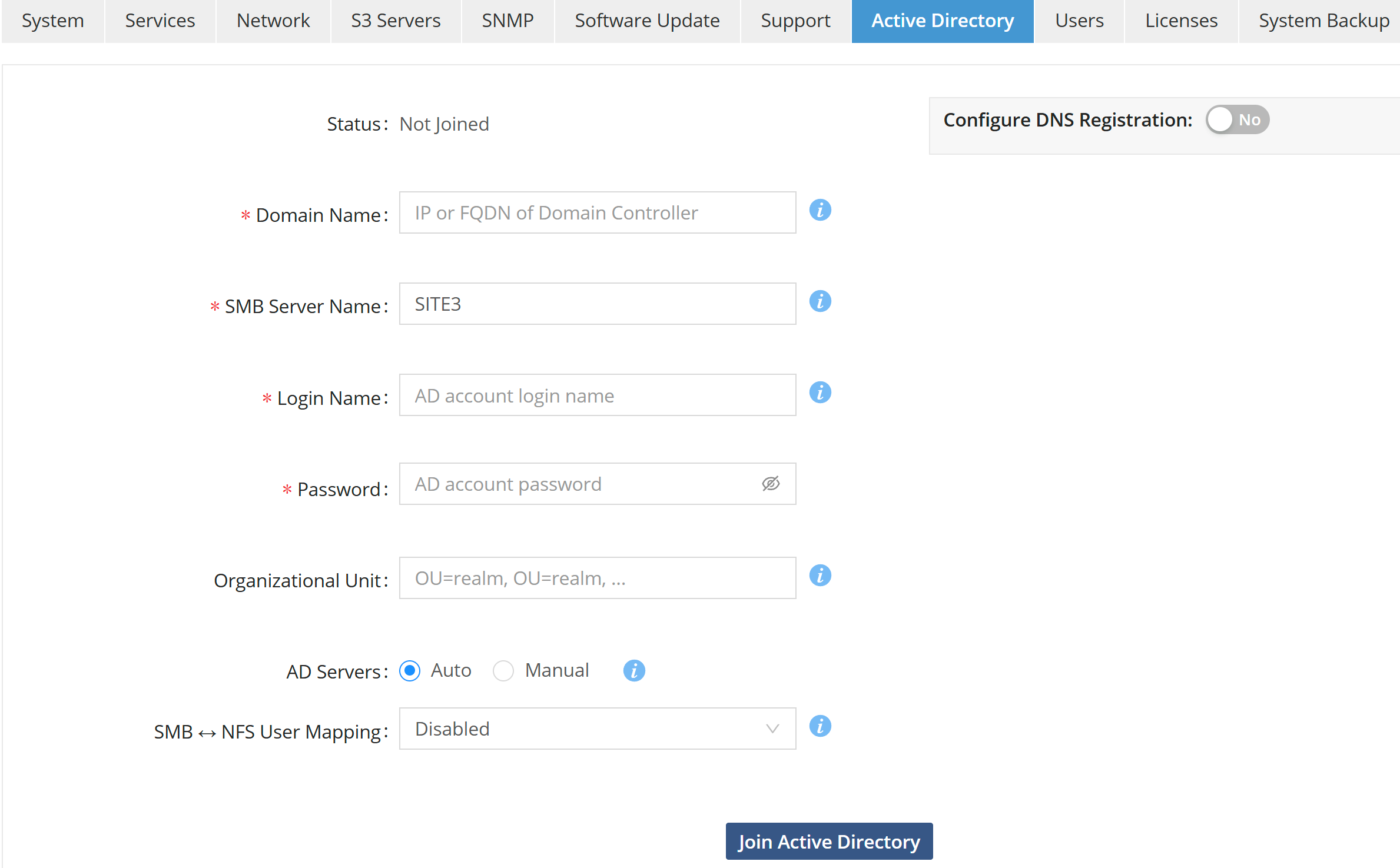Switch to the Network tab
The height and width of the screenshot is (868, 1400).
click(273, 21)
